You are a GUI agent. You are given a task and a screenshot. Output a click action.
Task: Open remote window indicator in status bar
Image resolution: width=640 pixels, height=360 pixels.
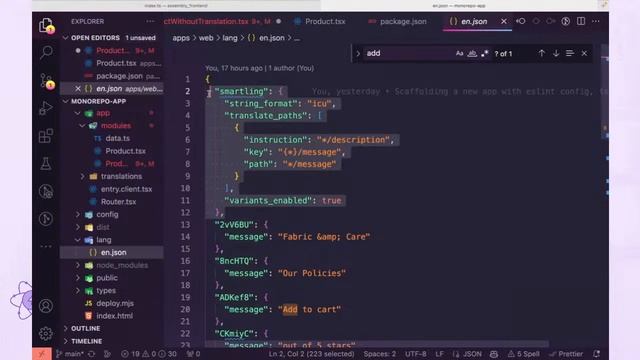[x=42, y=354]
